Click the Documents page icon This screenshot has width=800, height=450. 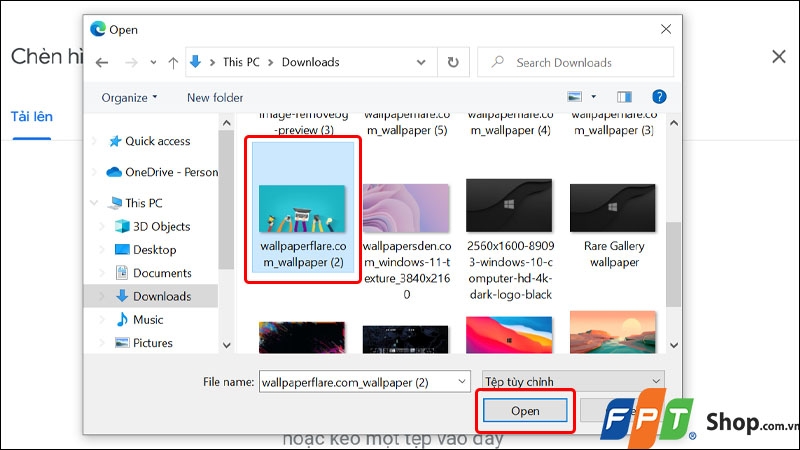click(121, 272)
